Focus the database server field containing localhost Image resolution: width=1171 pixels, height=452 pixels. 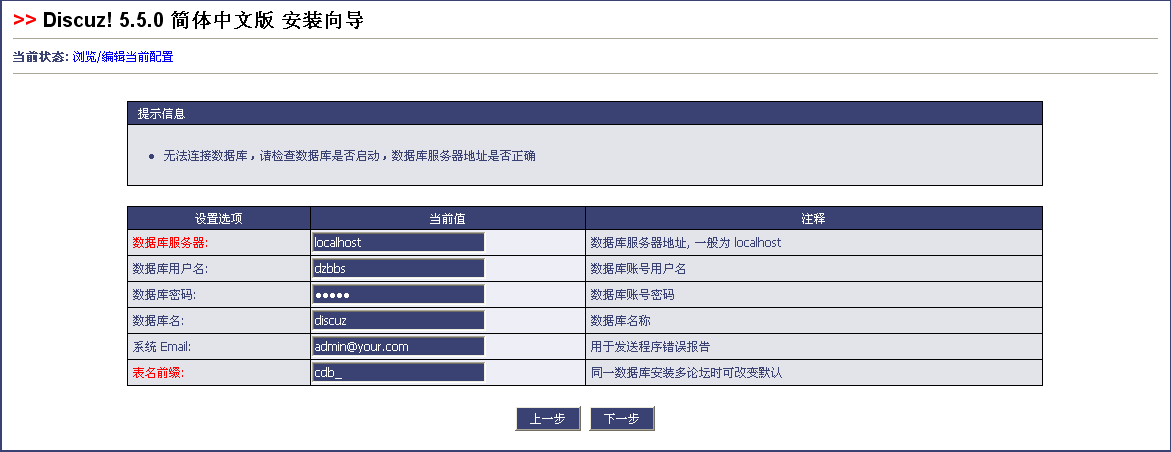398,242
